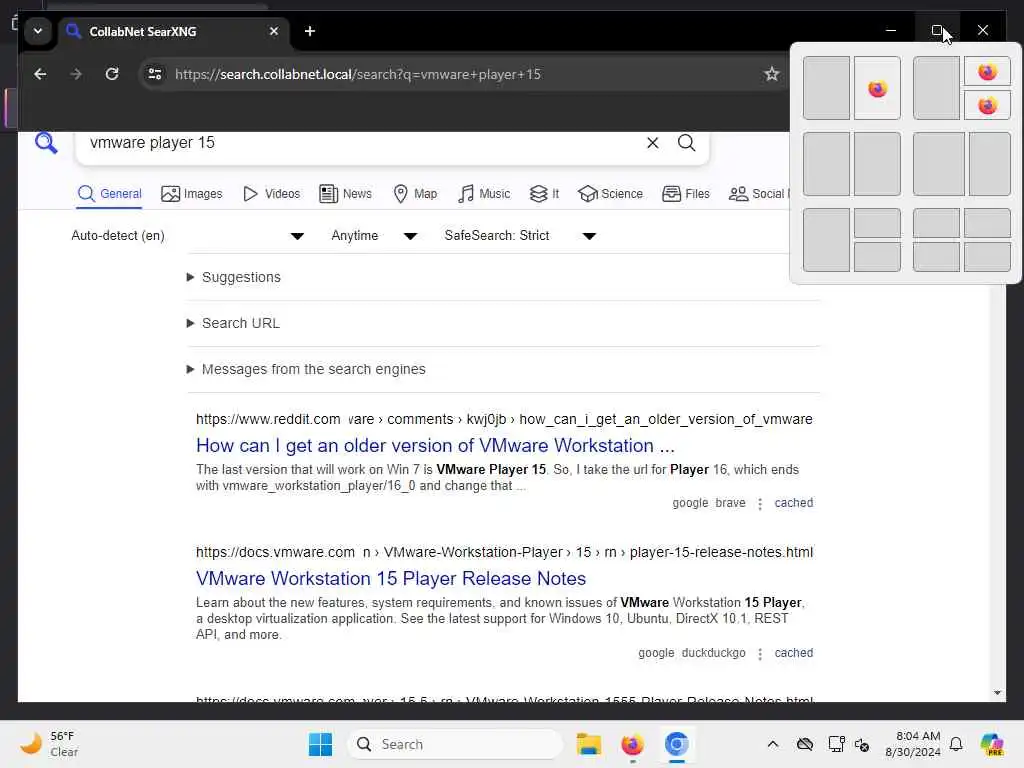Click the brave engine label under reddit result
1024x768 pixels.
(x=730, y=503)
